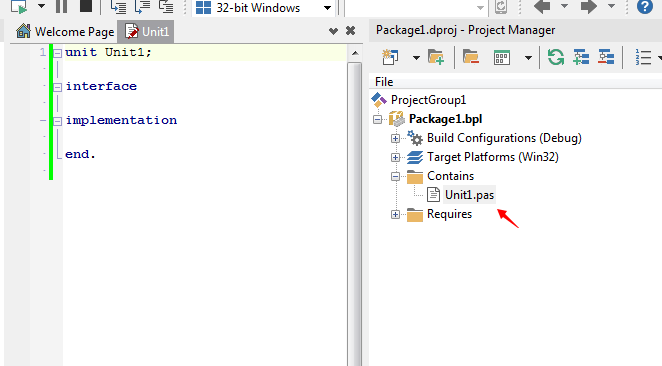Screen dimensions: 662x366
Task: Click the Pause program icon
Action: click(x=62, y=6)
